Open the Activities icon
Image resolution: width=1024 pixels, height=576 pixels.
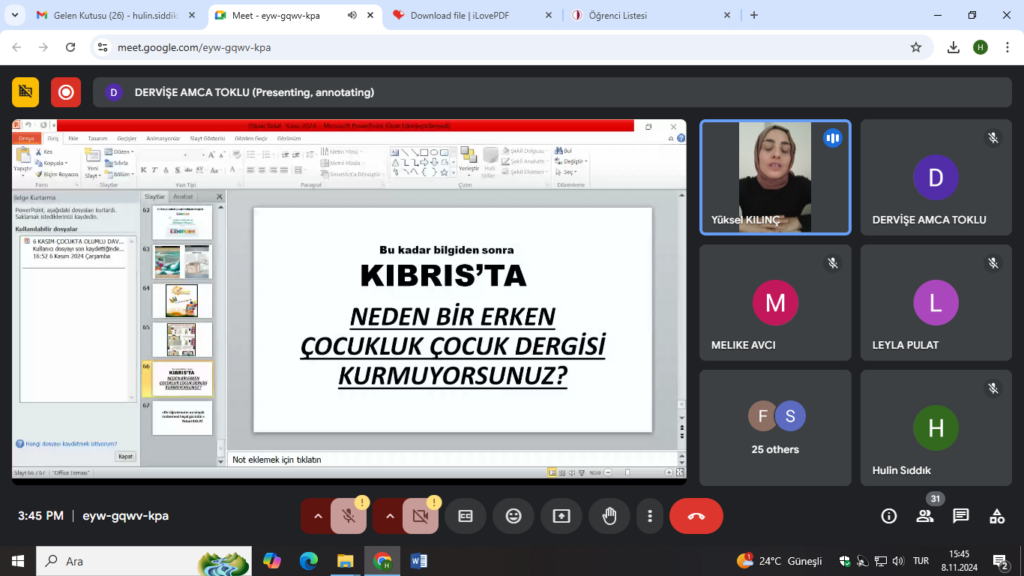point(997,516)
